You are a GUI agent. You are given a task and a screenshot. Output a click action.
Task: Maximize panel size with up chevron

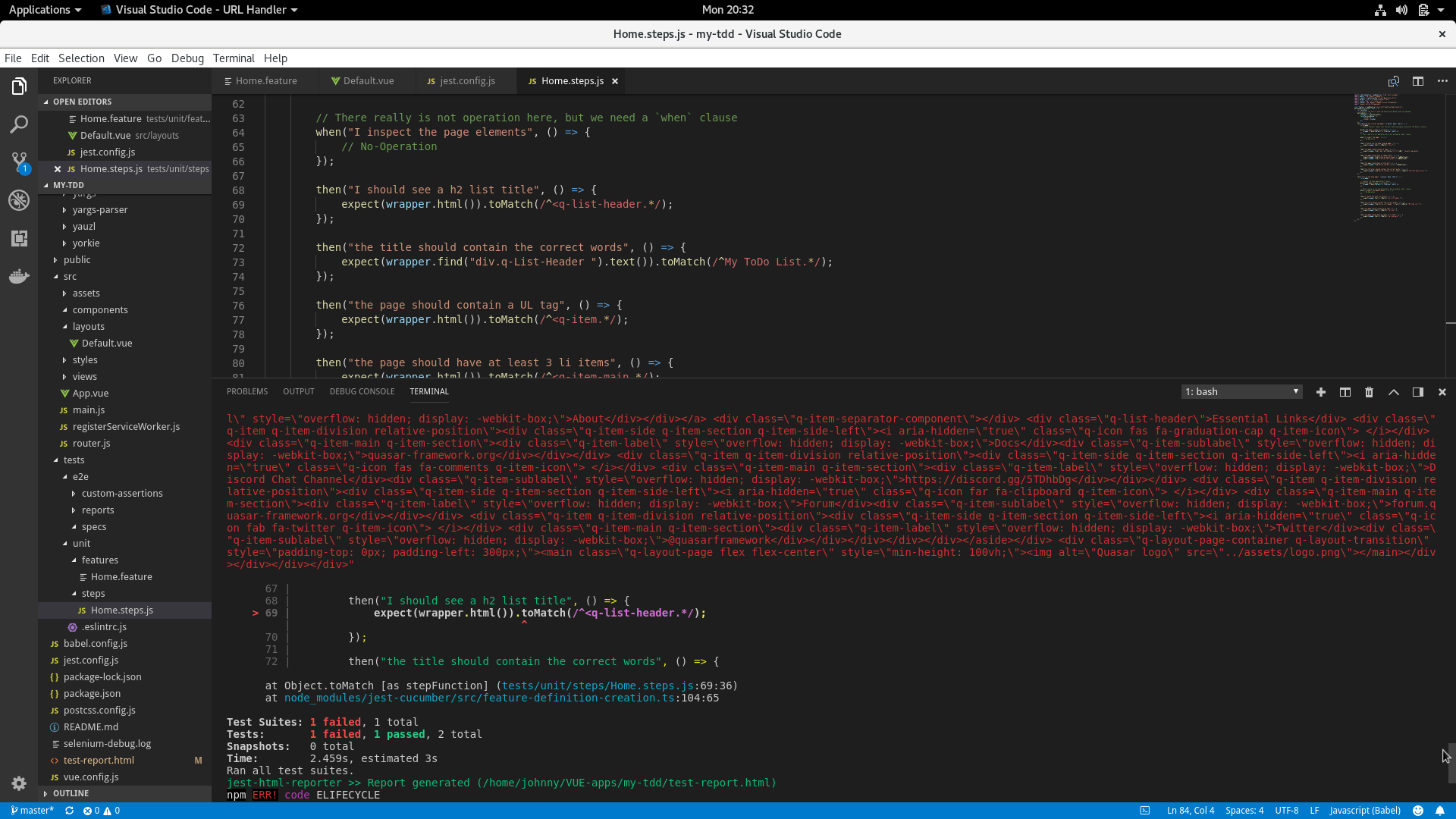[x=1393, y=392]
